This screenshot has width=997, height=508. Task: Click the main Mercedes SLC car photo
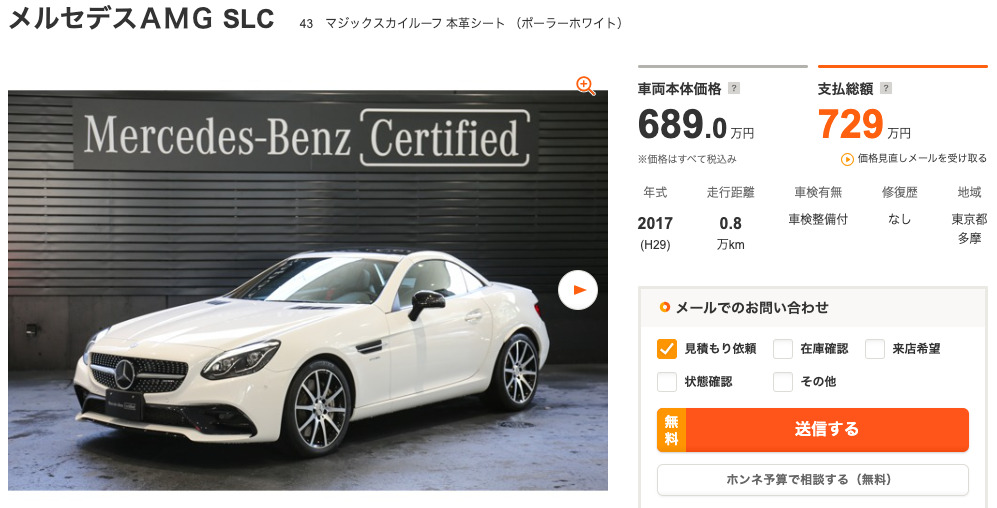(308, 290)
